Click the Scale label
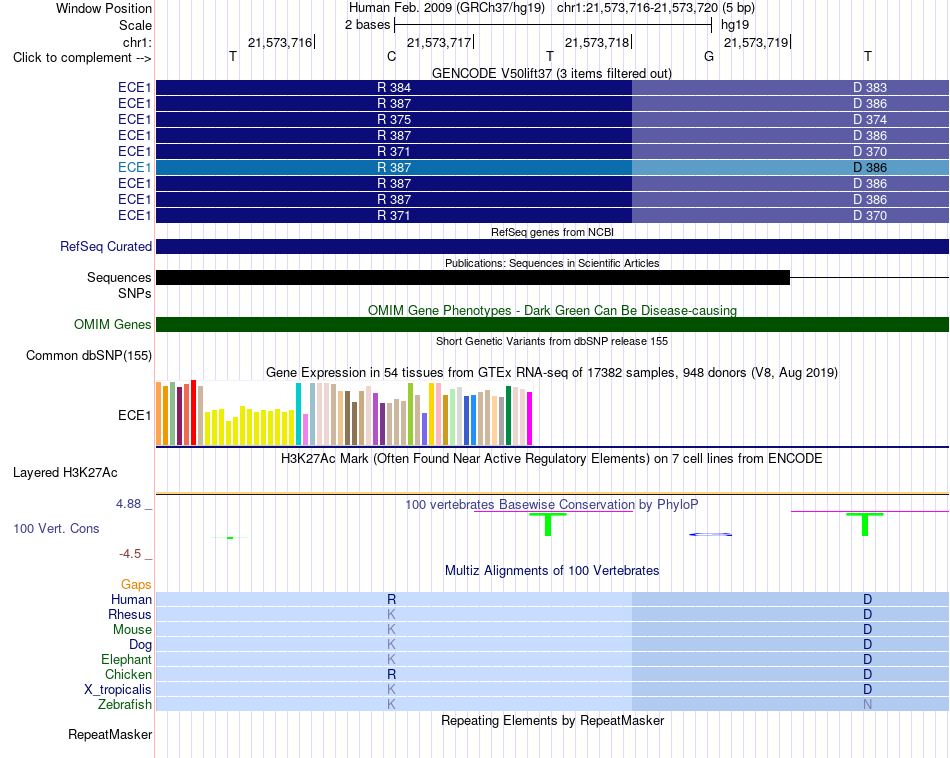The height and width of the screenshot is (758, 950). (135, 25)
